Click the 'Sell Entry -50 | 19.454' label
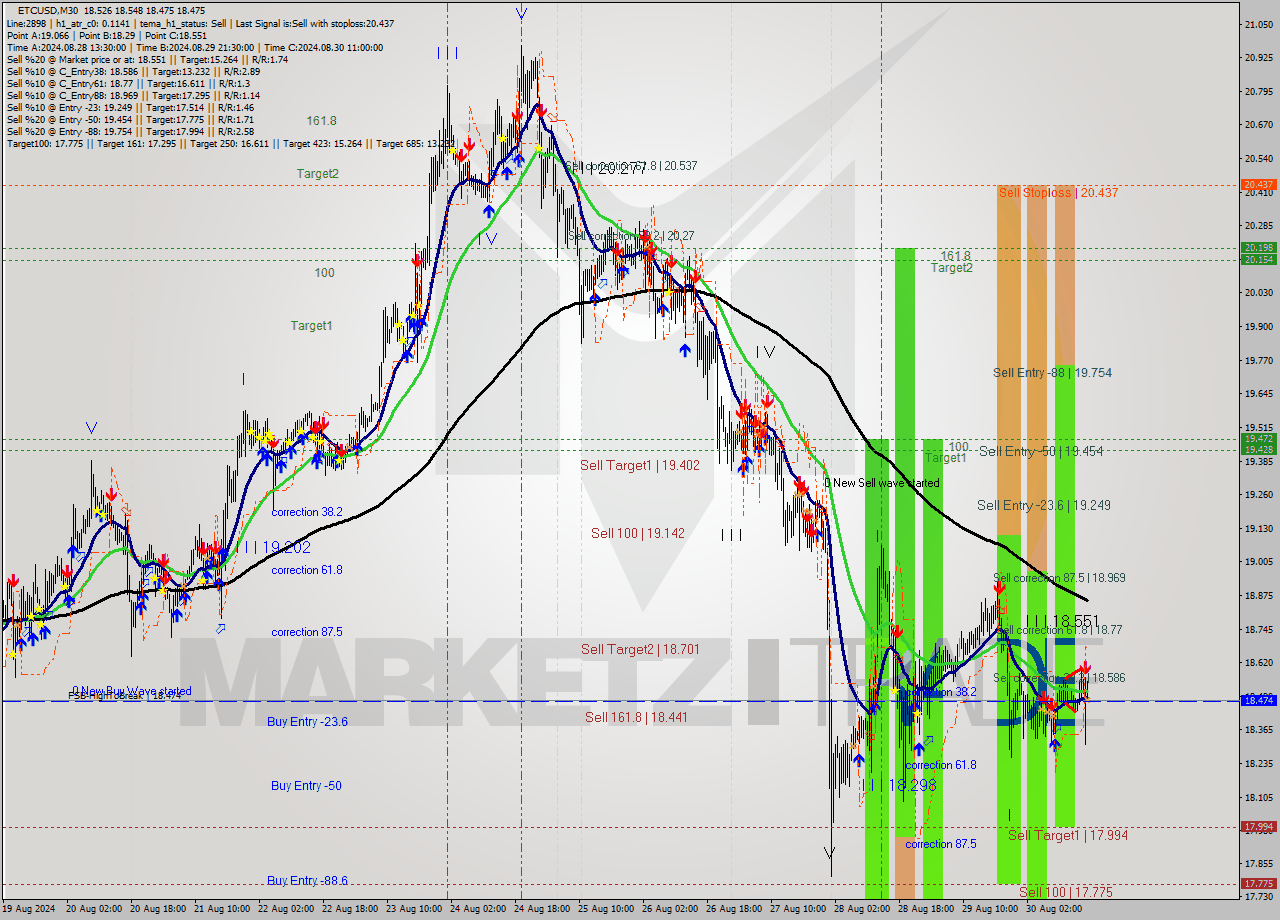 click(1041, 451)
